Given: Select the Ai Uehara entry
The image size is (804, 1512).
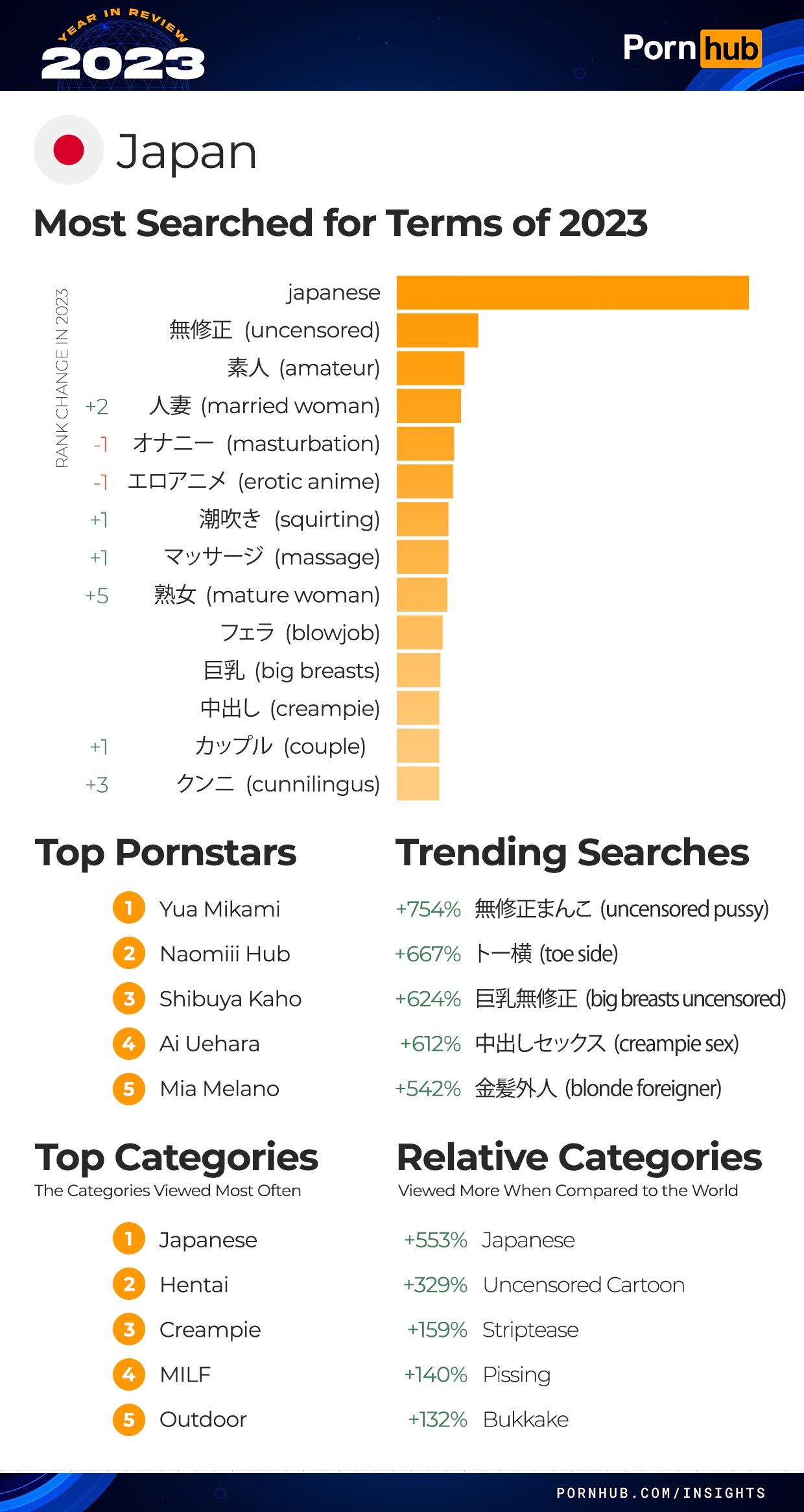Looking at the screenshot, I should [x=209, y=1043].
